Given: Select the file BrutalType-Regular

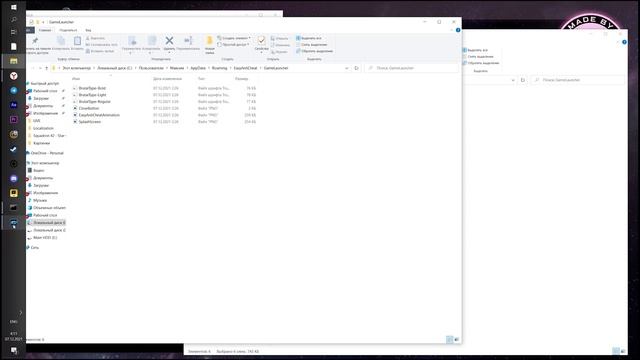Looking at the screenshot, I should coord(95,102).
